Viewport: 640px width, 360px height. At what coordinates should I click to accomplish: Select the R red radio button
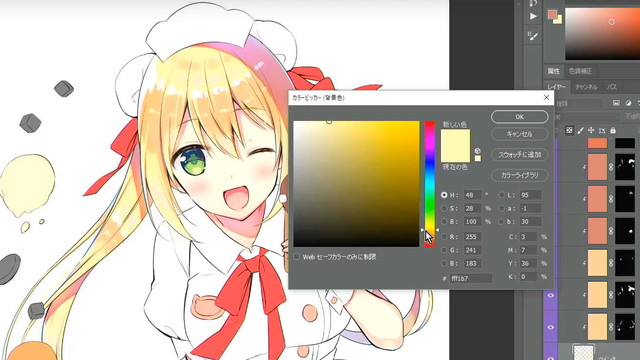click(444, 237)
